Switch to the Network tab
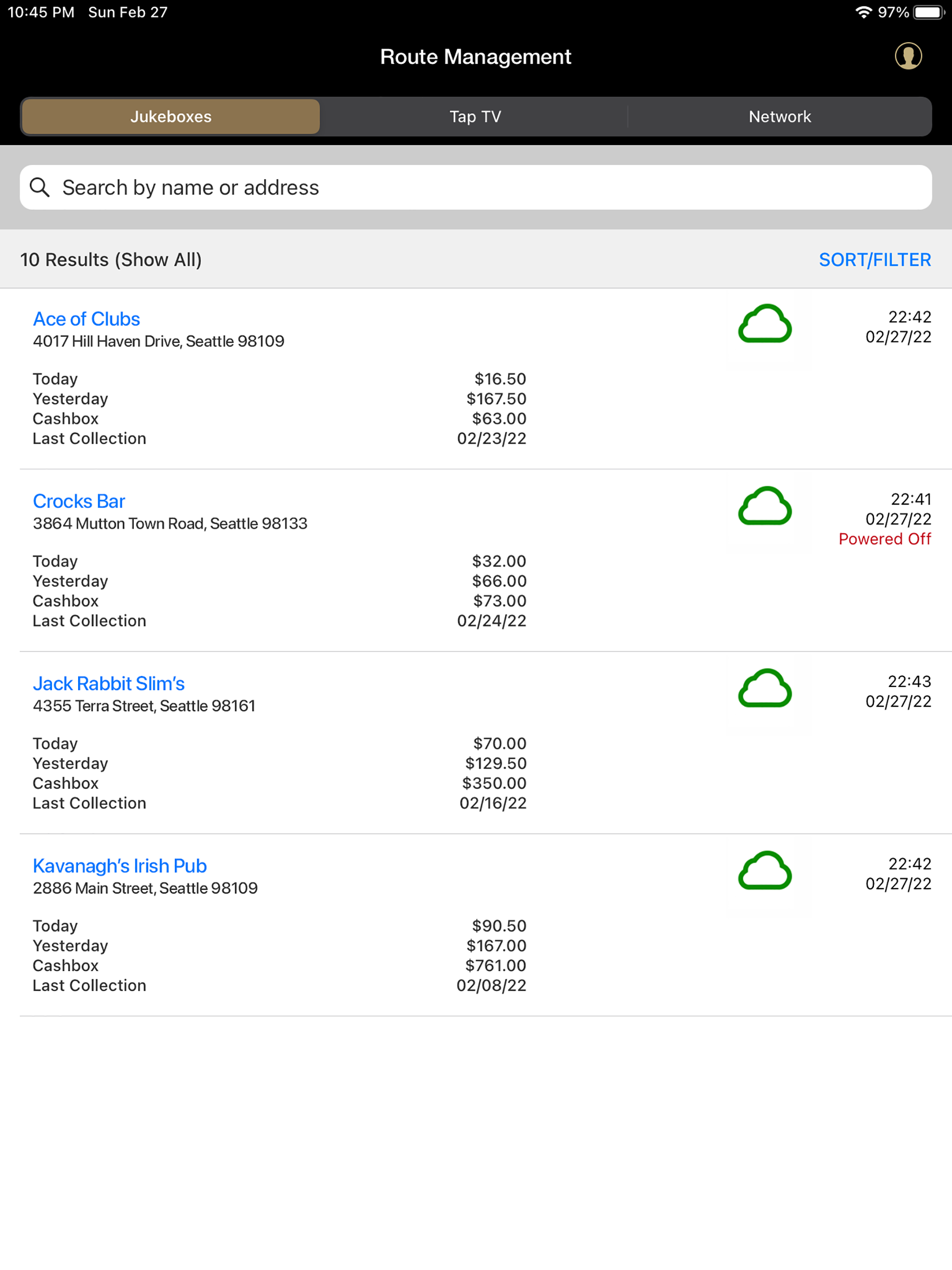This screenshot has height=1270, width=952. coord(779,117)
